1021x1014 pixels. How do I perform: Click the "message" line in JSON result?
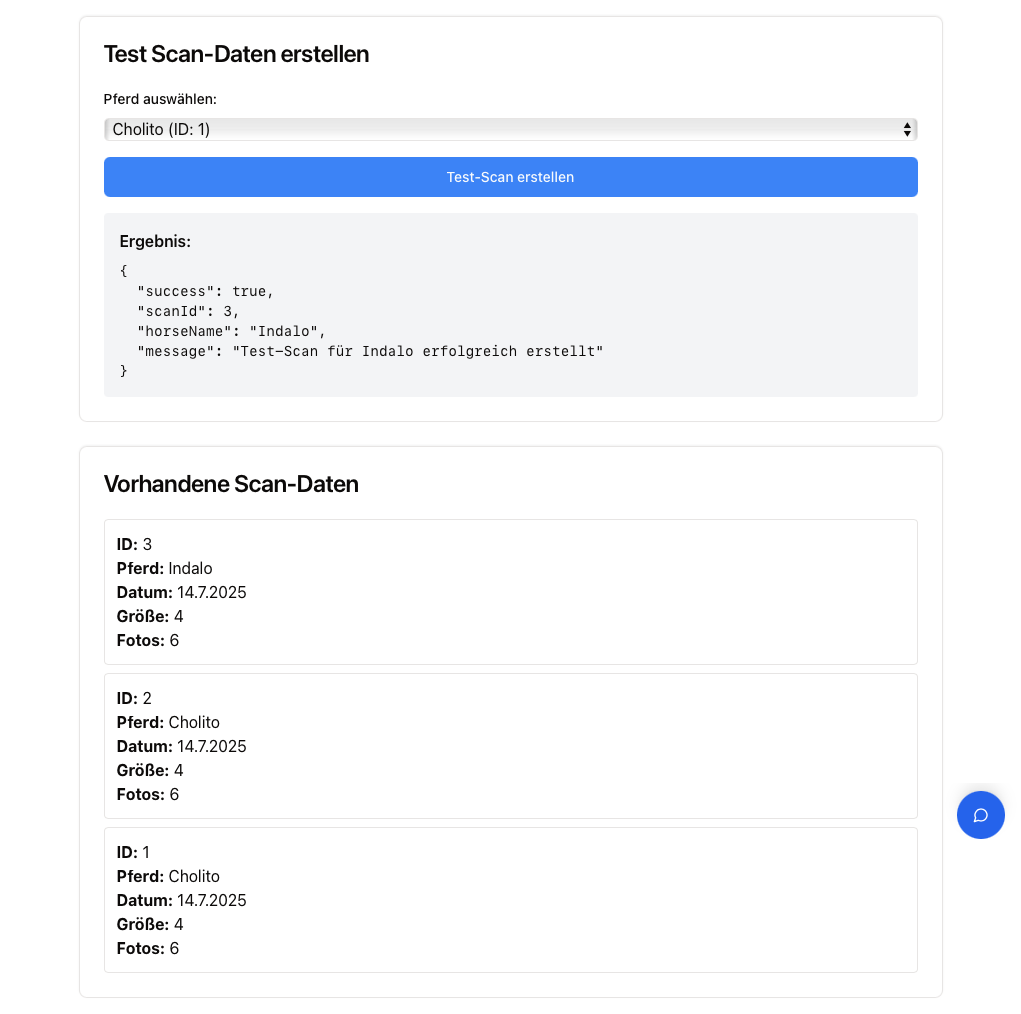[370, 351]
